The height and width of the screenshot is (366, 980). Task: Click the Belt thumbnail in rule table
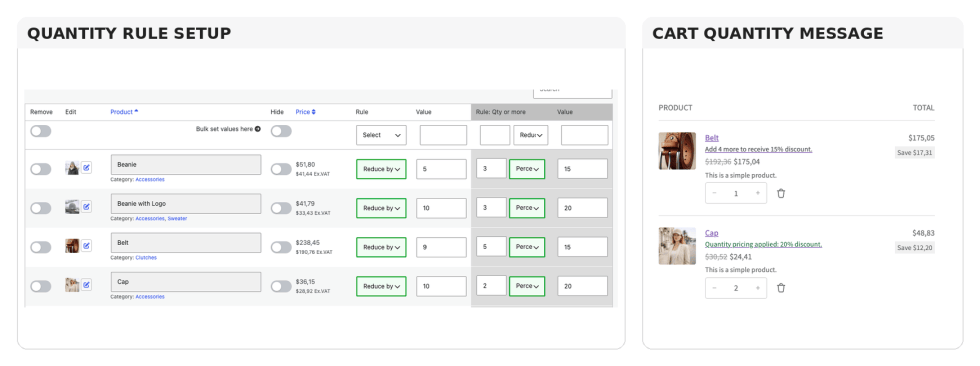point(72,246)
